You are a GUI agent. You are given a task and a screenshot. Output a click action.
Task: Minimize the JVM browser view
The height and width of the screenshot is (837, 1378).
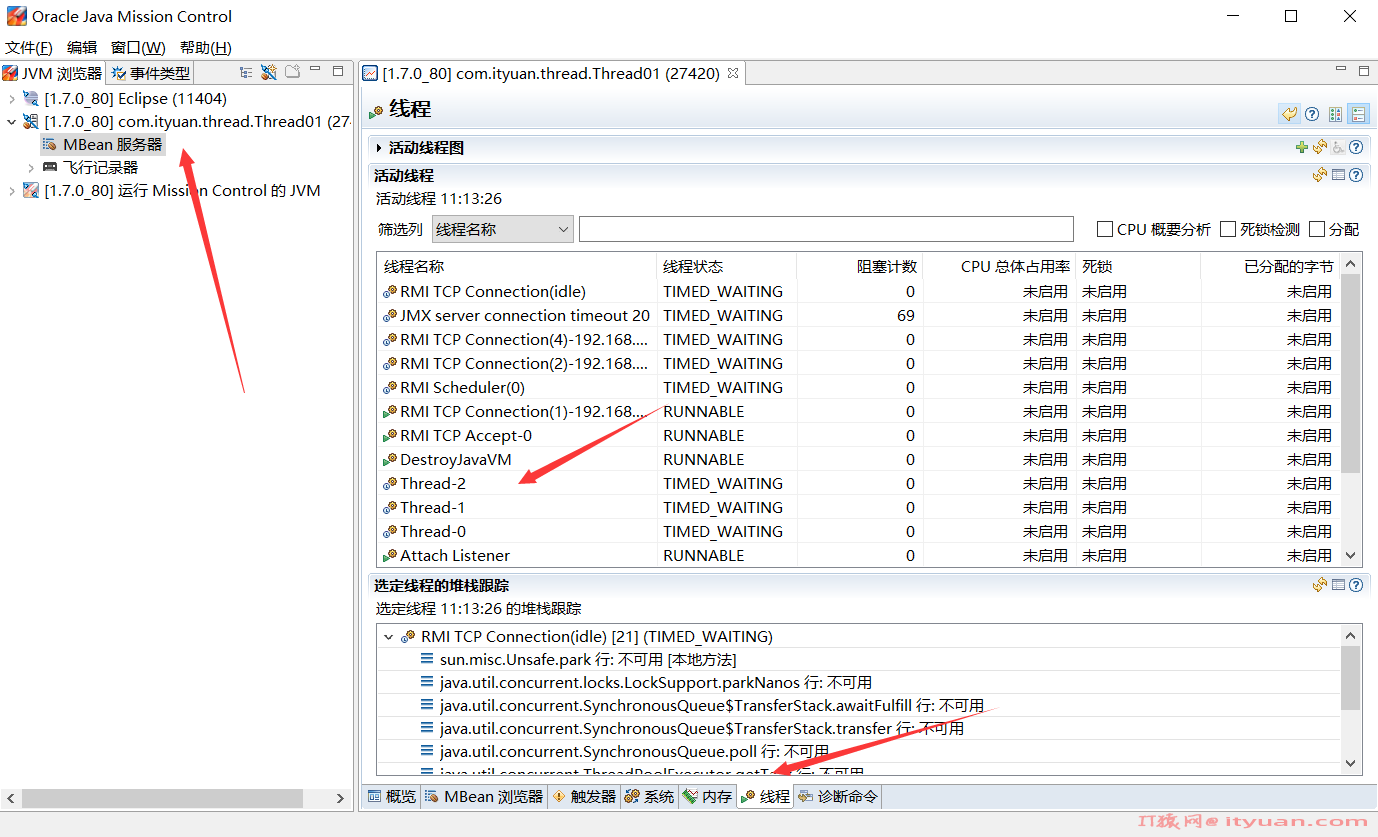coord(315,71)
